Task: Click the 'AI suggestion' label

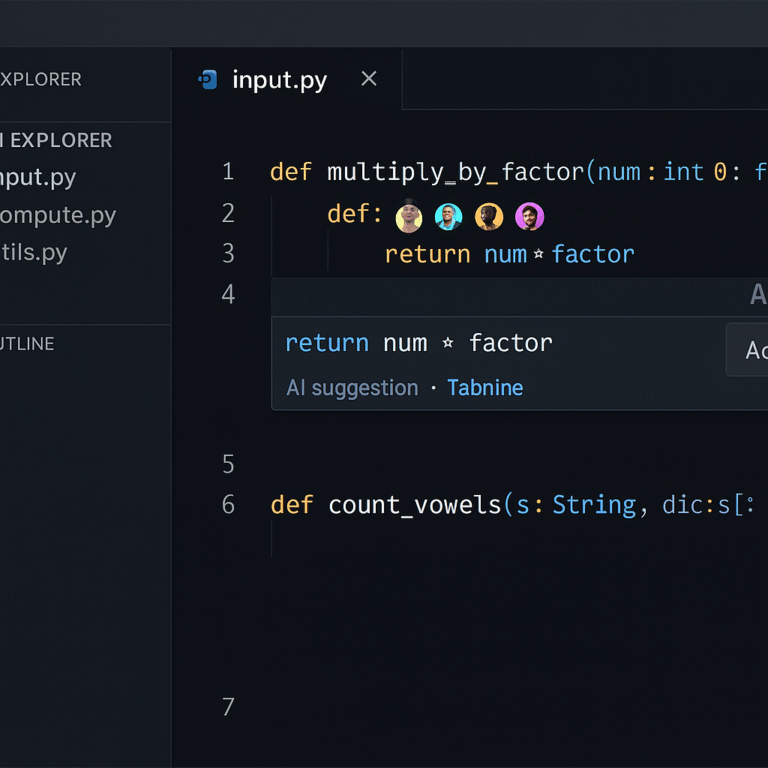Action: (x=352, y=388)
